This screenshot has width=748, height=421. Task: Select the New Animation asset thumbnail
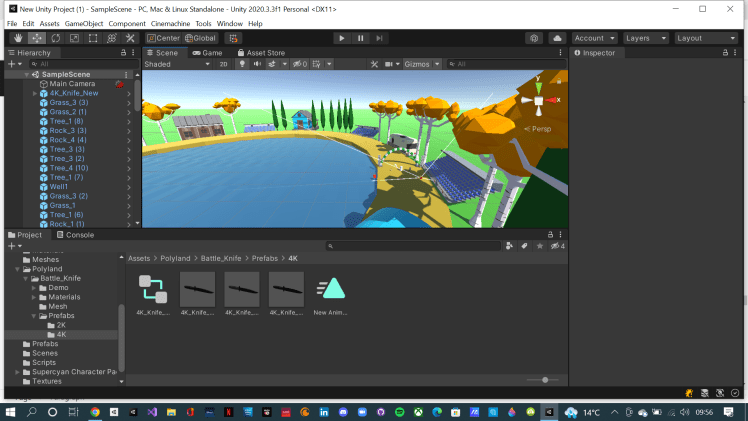click(x=331, y=289)
